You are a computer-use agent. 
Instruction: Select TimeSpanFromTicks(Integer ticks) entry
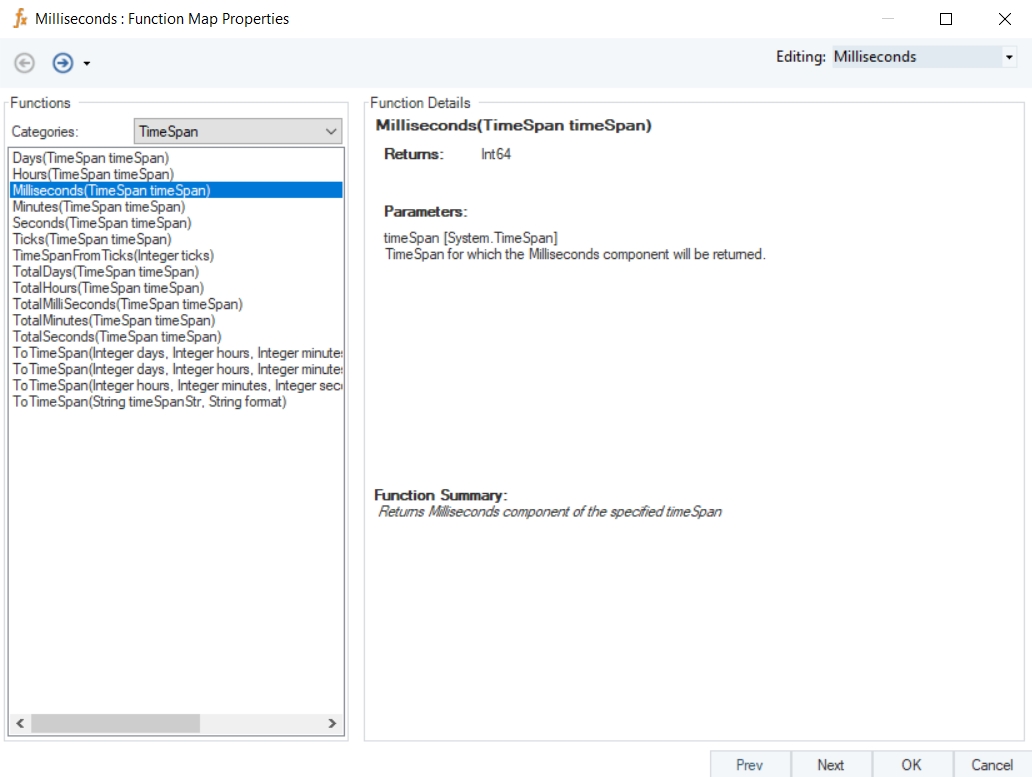tap(113, 255)
